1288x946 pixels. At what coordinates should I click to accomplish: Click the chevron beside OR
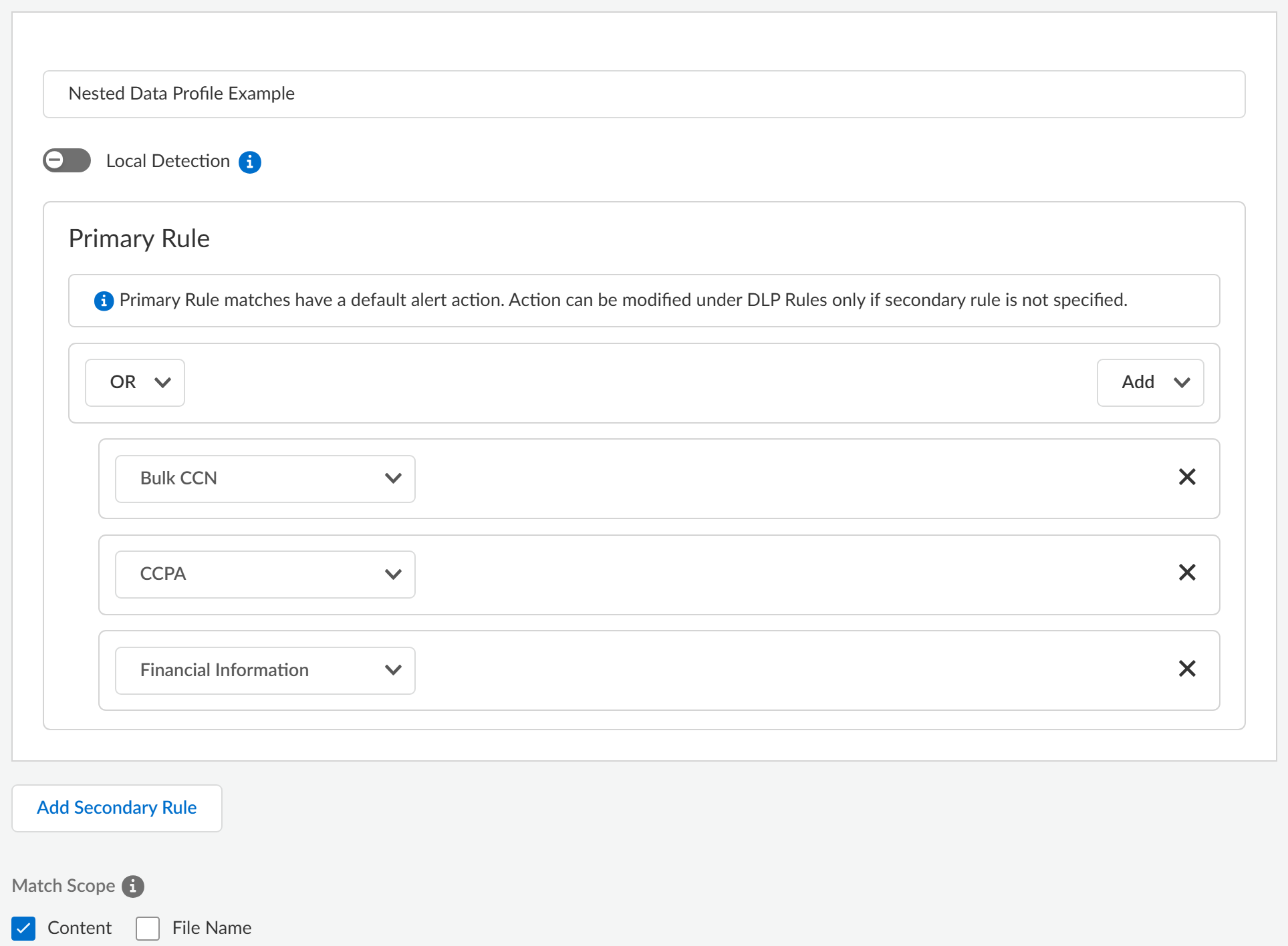click(x=162, y=383)
